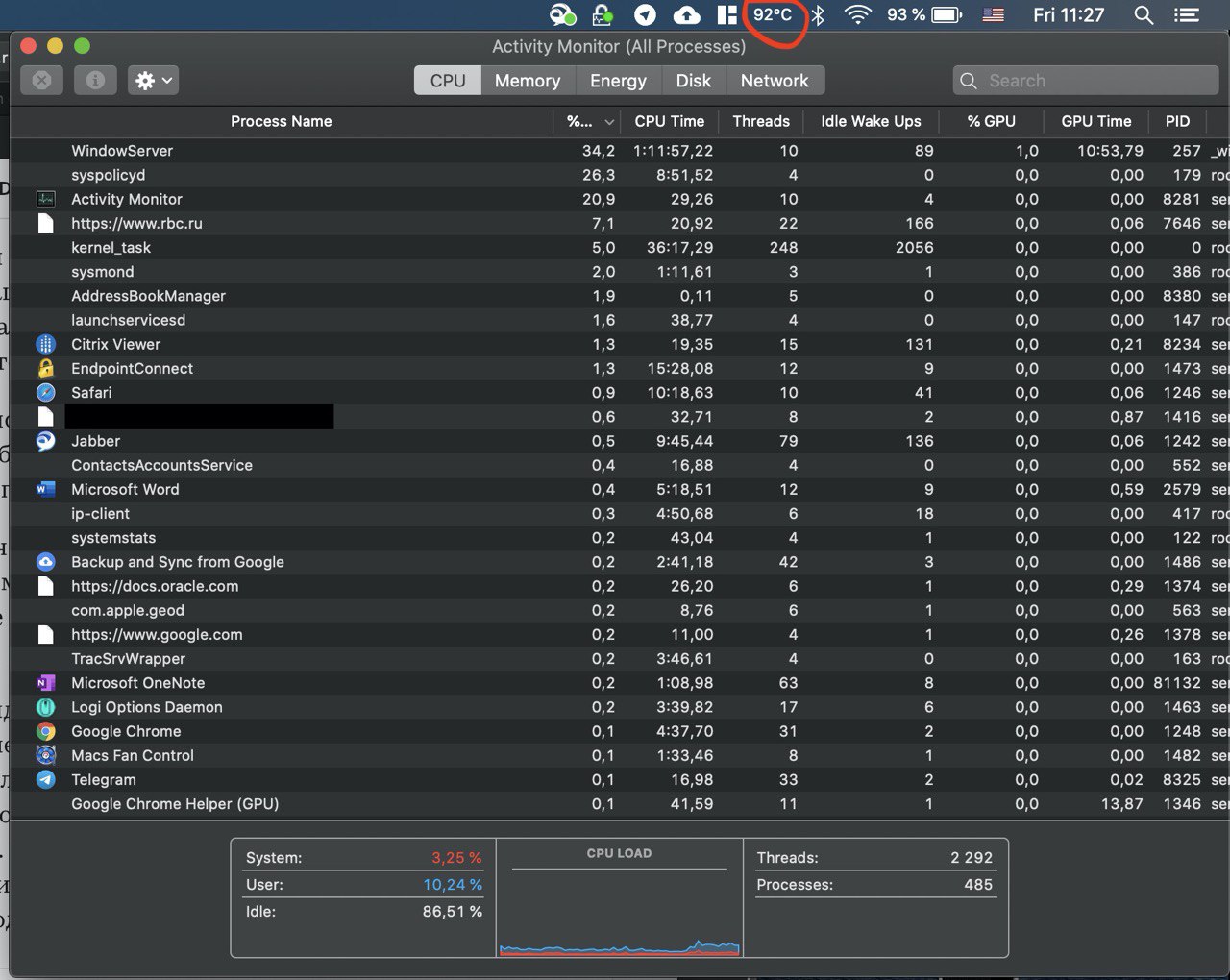Click the docs.oracle.com document icon
This screenshot has height=980, width=1230.
click(45, 586)
